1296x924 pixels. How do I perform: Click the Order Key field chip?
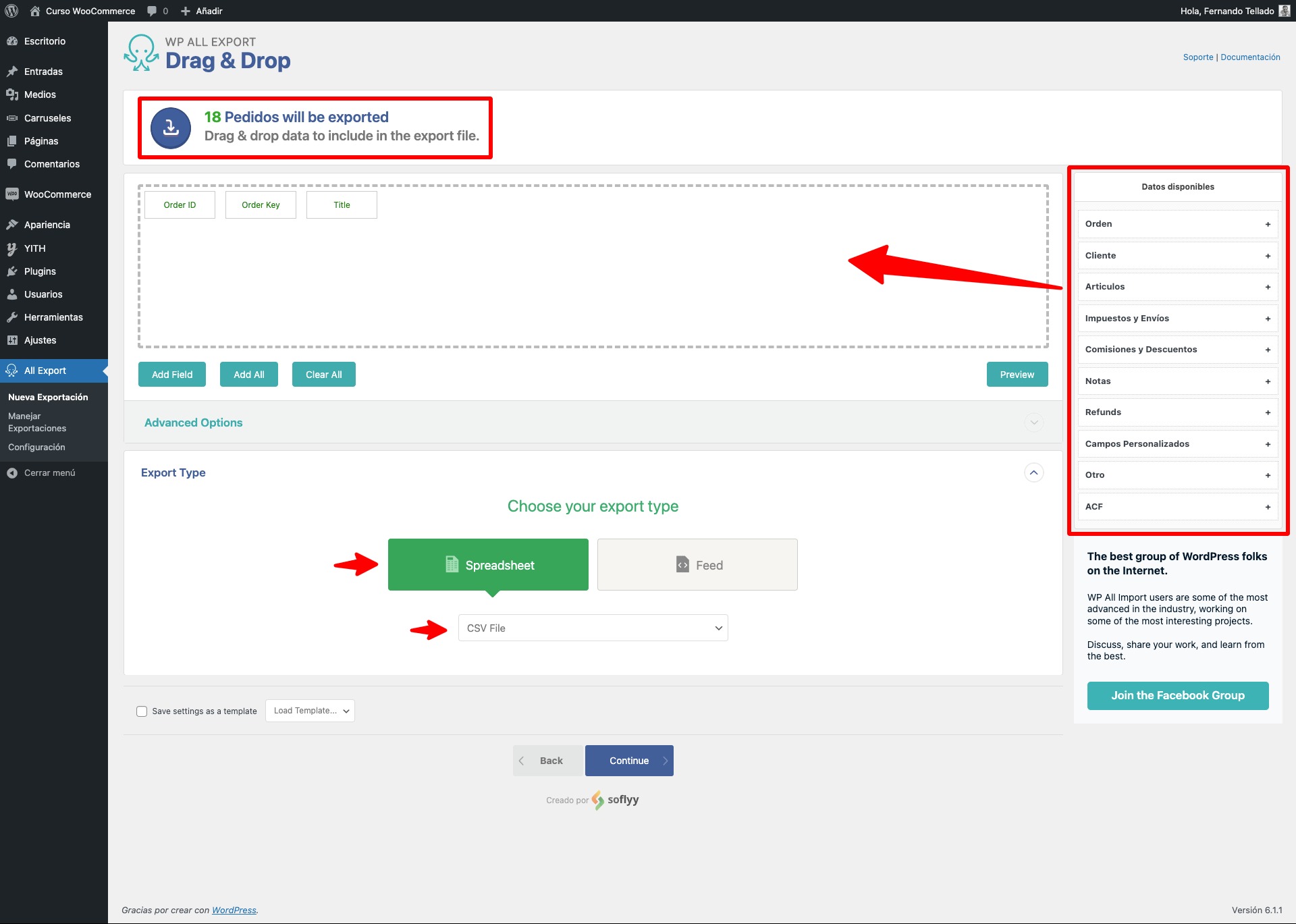coord(261,205)
